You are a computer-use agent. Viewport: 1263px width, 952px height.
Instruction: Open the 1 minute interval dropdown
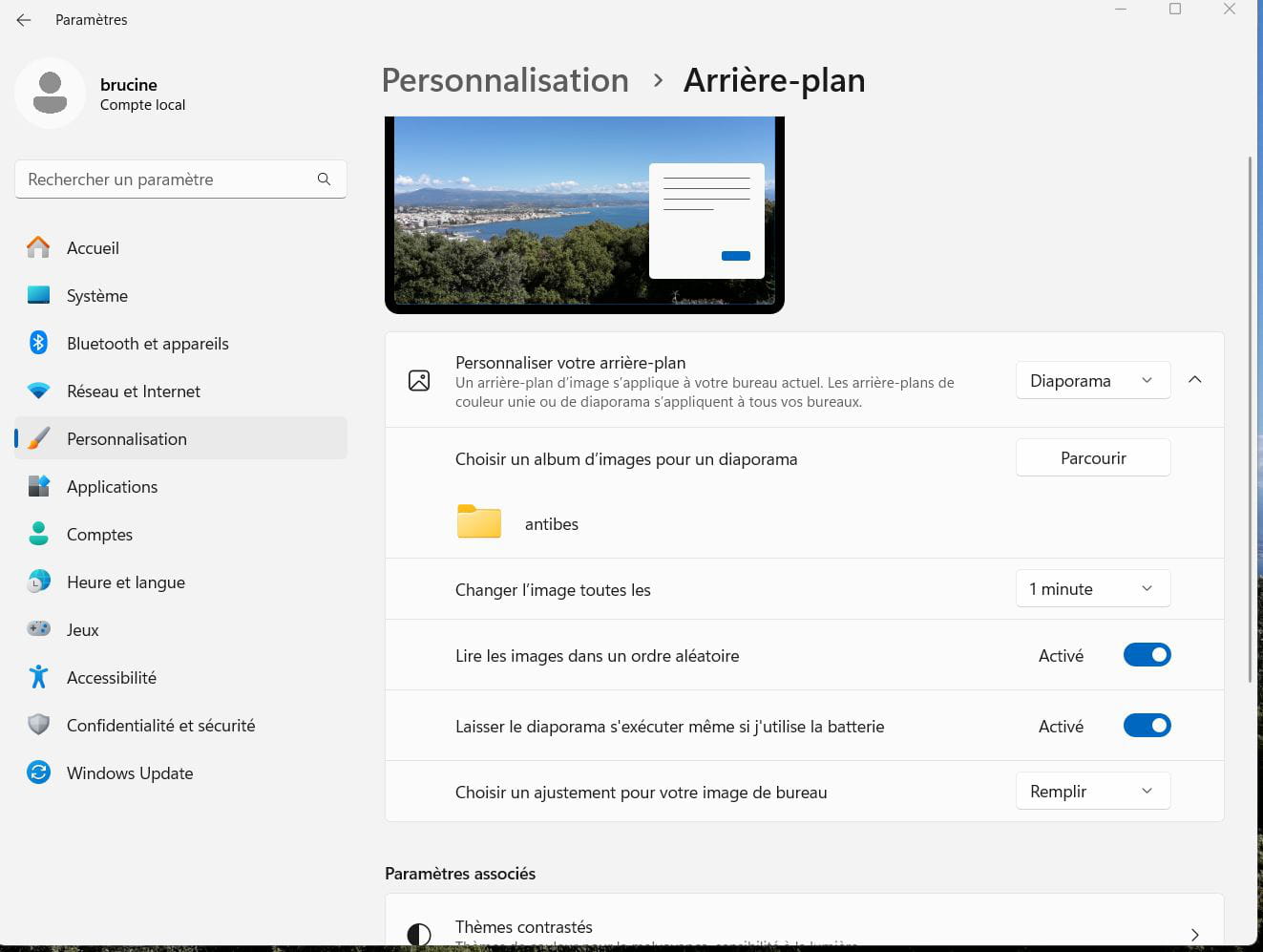1092,589
